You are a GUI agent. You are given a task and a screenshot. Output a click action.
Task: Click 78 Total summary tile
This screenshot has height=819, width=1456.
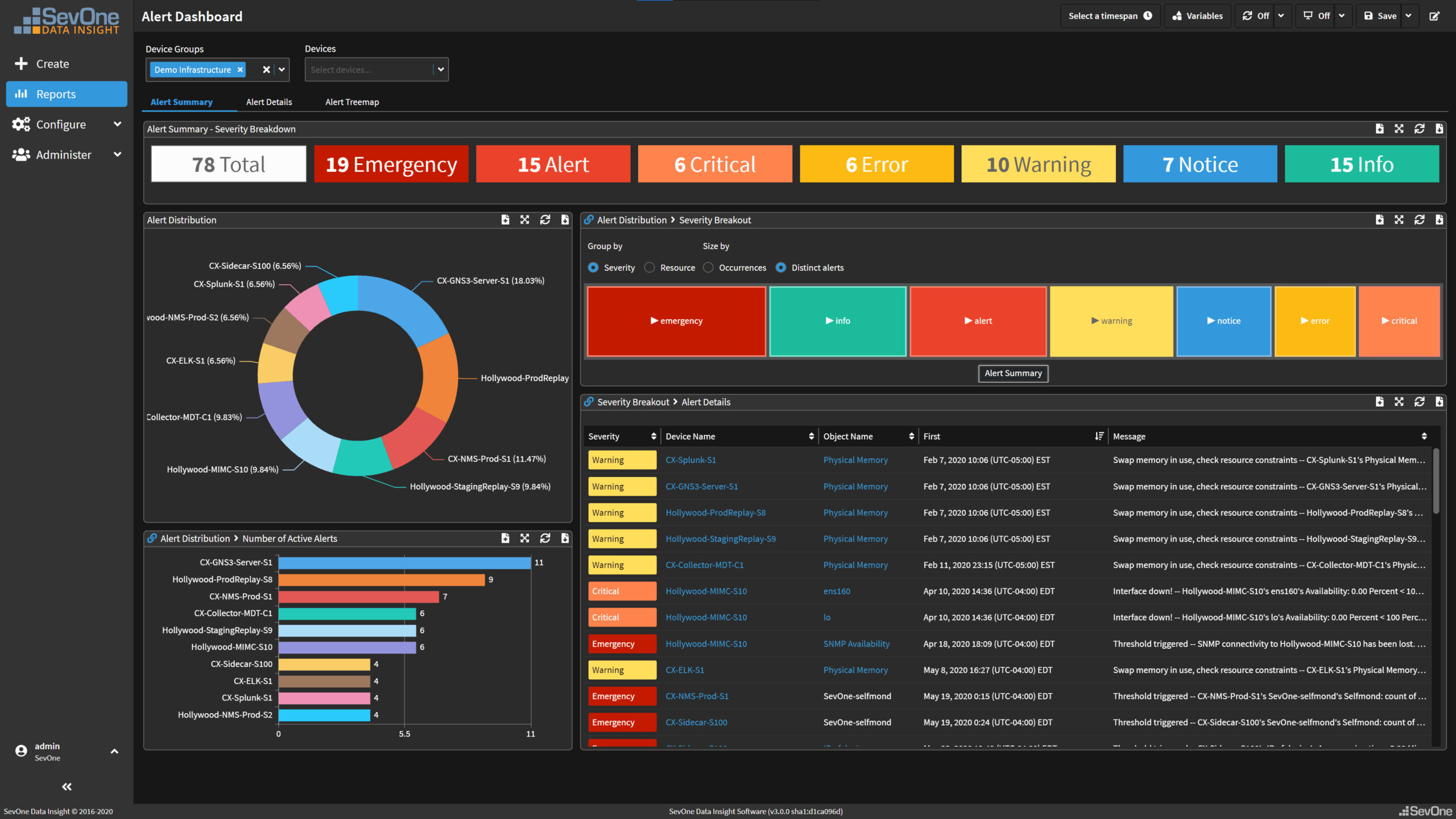pyautogui.click(x=229, y=164)
